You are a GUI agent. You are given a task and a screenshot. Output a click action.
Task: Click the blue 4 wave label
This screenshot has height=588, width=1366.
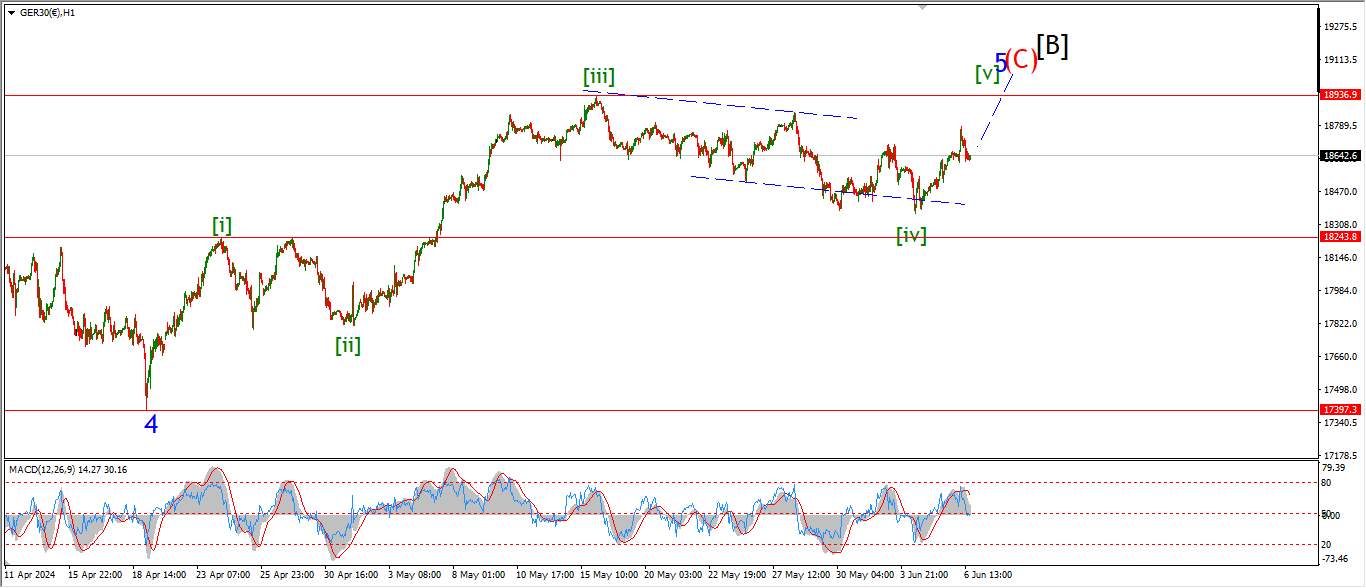[151, 425]
